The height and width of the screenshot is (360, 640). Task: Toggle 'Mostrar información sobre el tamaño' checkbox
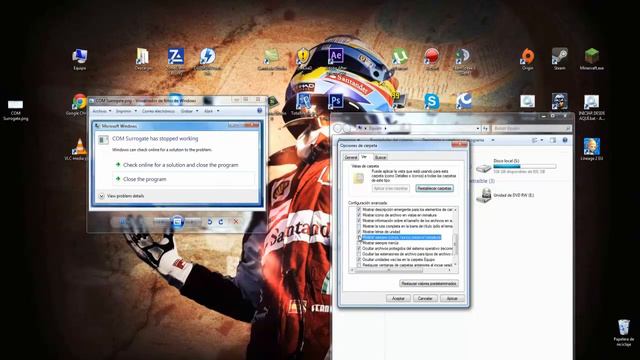pos(359,220)
